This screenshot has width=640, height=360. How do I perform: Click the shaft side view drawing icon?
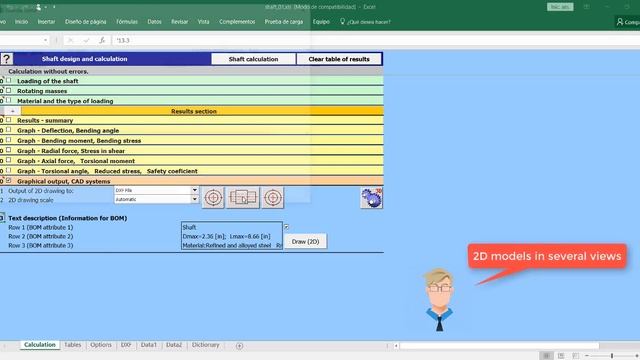pos(243,198)
